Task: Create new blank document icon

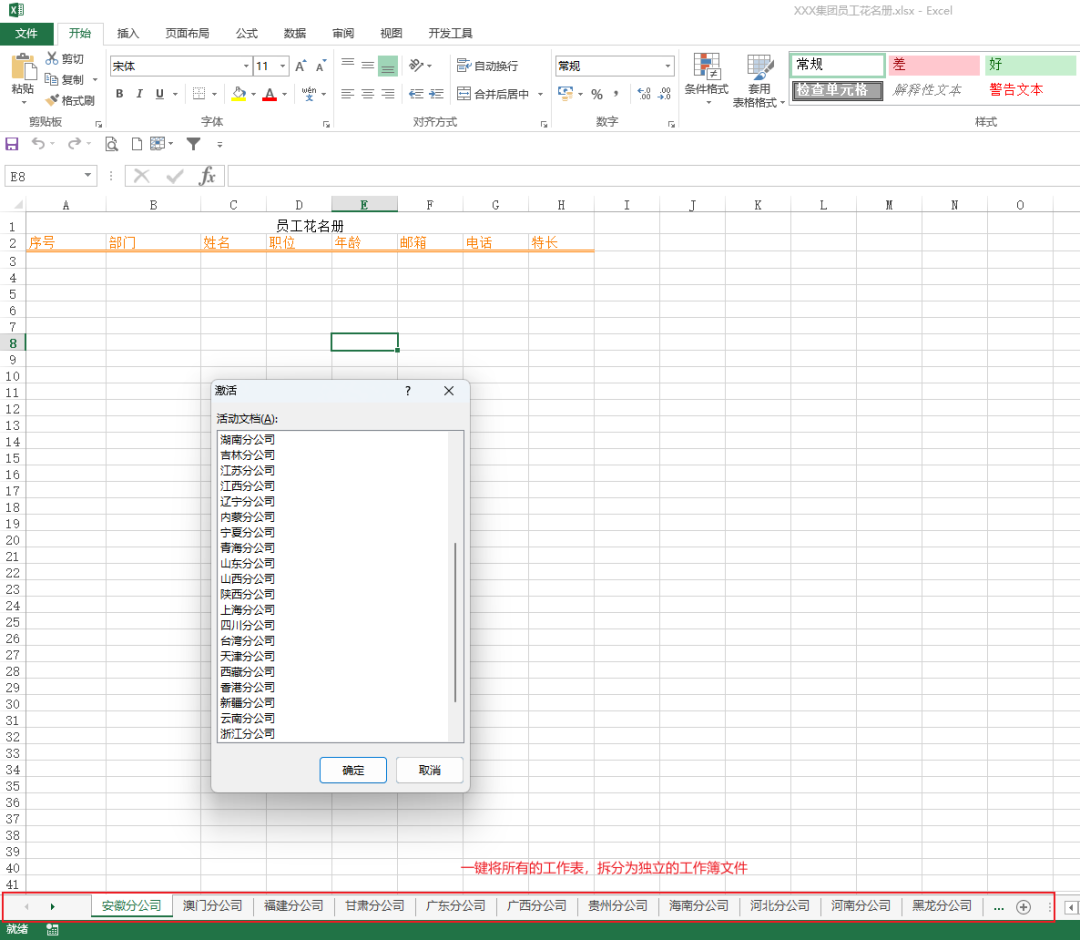Action: point(136,144)
